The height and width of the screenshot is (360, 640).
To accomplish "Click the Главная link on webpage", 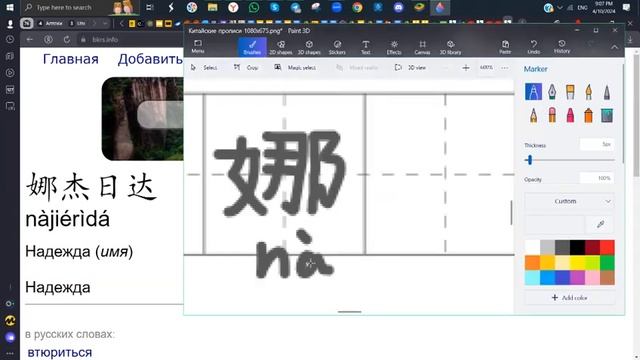I will click(71, 59).
